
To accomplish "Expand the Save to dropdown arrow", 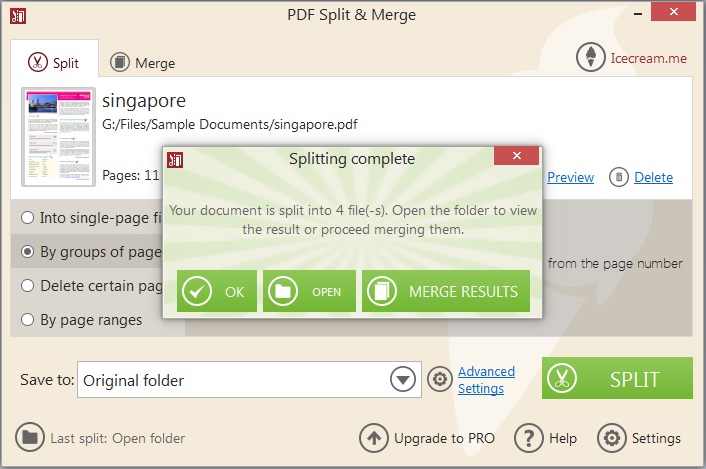I will 403,379.
